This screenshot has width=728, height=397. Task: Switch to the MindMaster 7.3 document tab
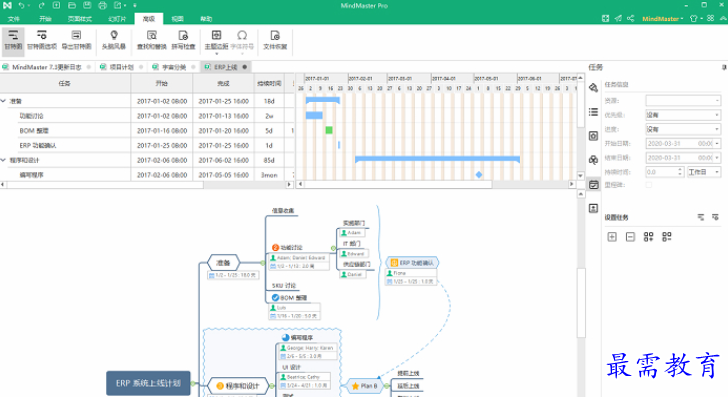[x=46, y=67]
